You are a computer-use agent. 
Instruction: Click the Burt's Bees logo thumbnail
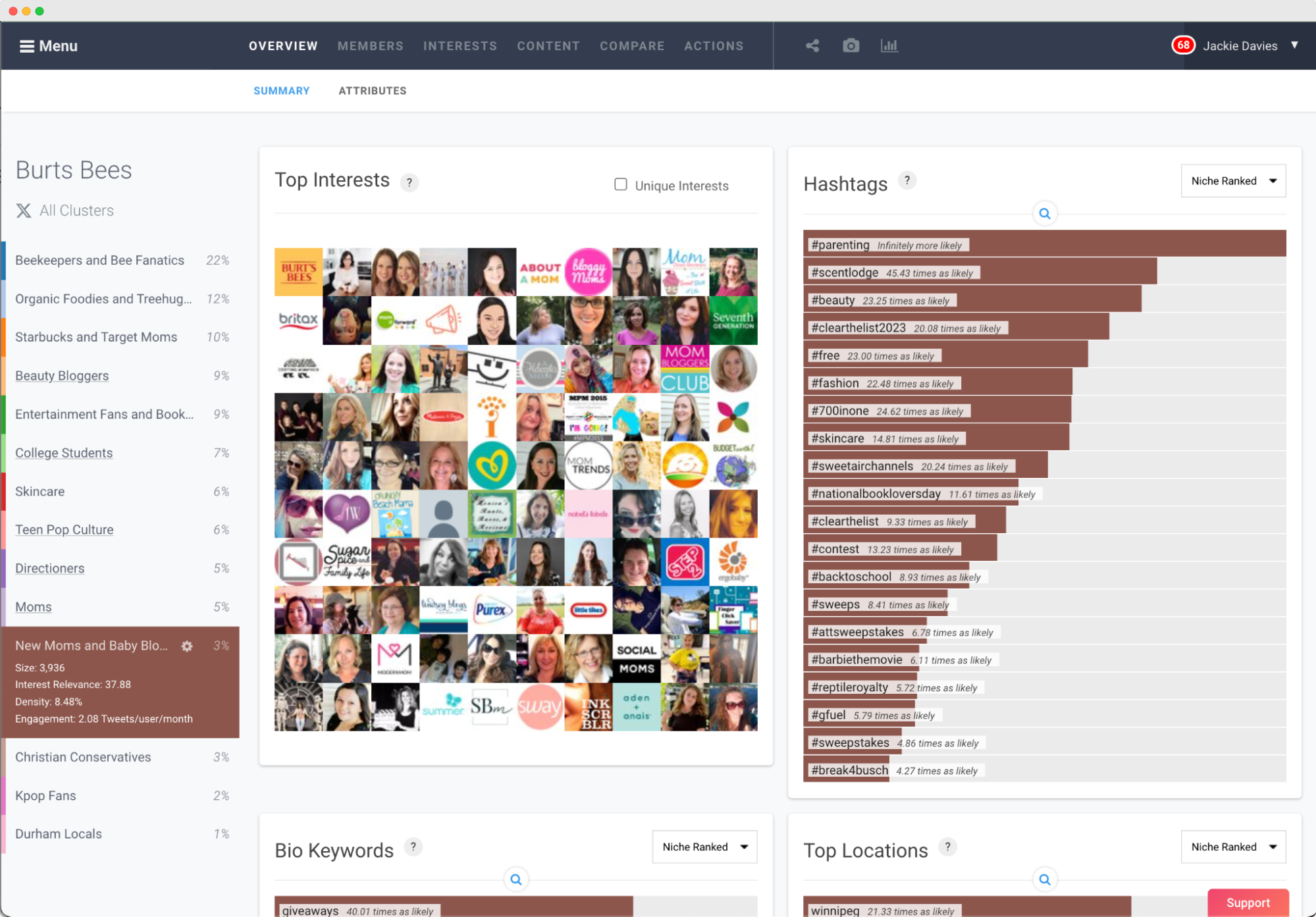298,272
